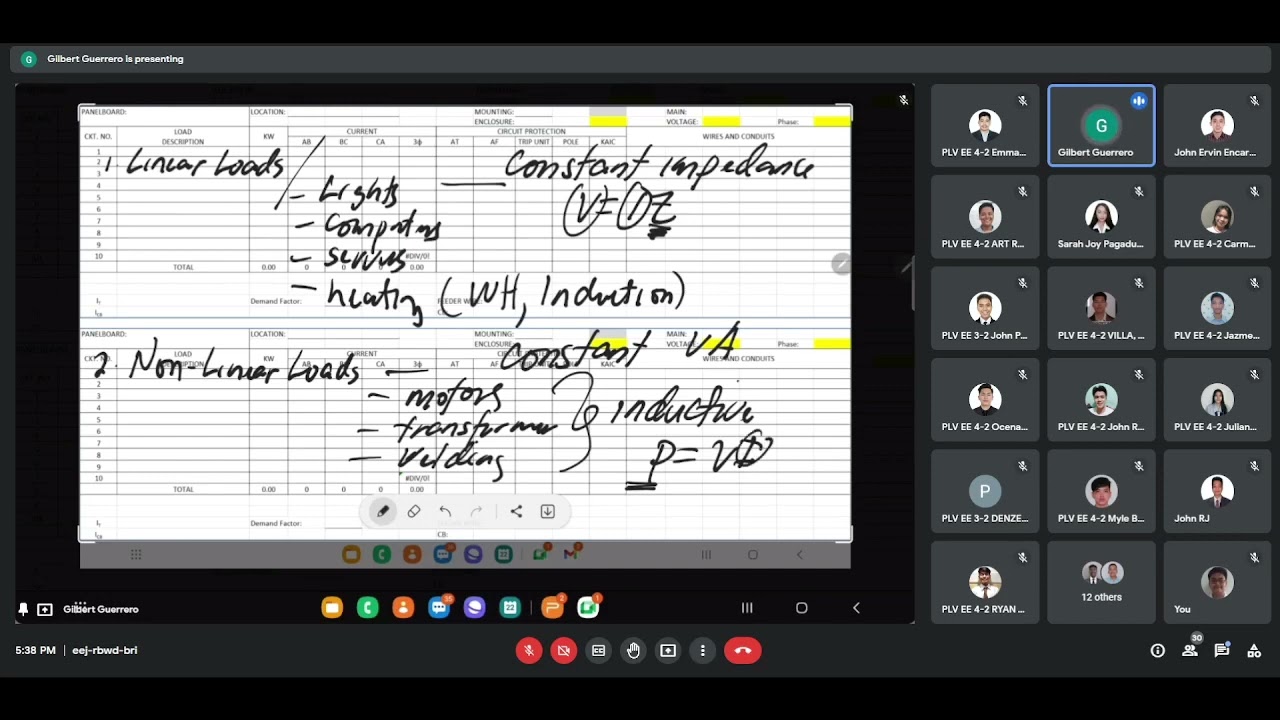
Task: Select PLV EE 4-2 Ocena tile
Action: (x=985, y=399)
